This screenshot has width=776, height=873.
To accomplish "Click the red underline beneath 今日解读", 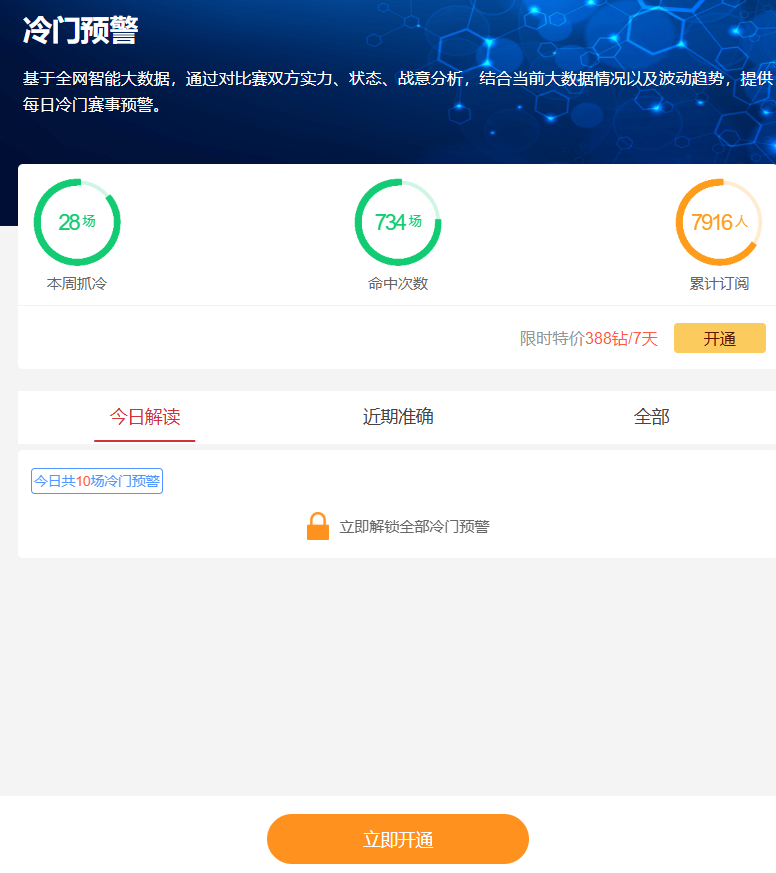I will click(145, 440).
